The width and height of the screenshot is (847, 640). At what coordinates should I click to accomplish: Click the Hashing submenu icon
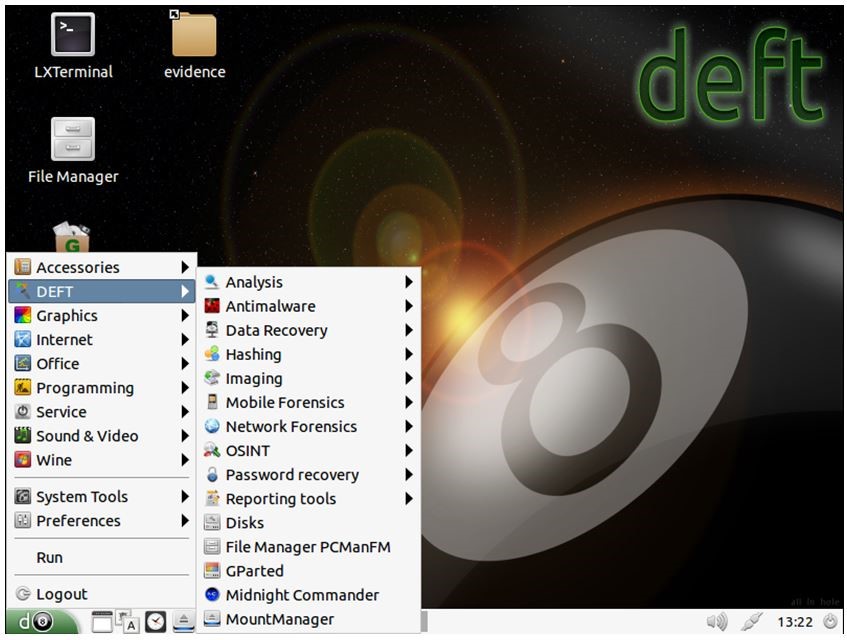click(212, 354)
